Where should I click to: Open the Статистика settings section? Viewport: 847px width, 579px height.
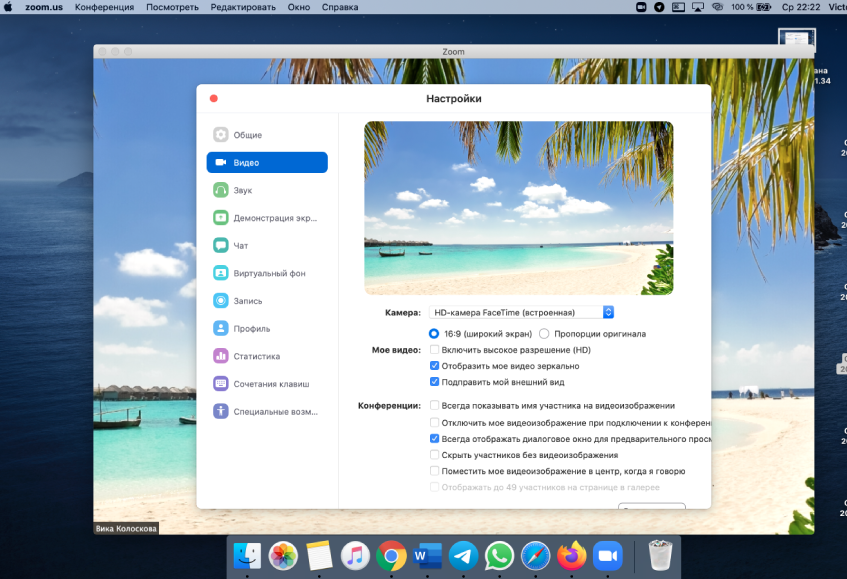267,356
